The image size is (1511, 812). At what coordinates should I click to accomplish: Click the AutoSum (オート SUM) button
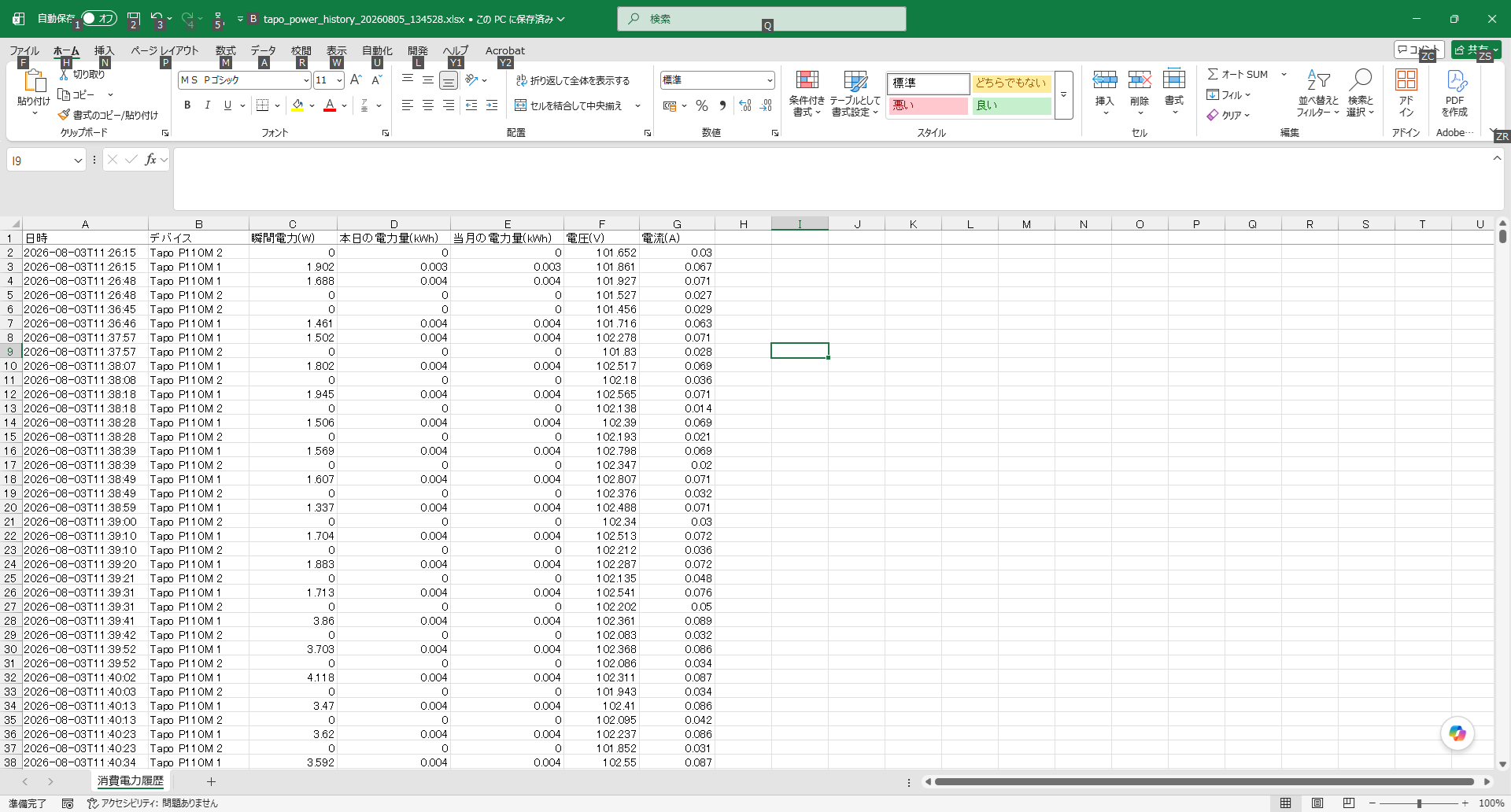[x=1238, y=74]
